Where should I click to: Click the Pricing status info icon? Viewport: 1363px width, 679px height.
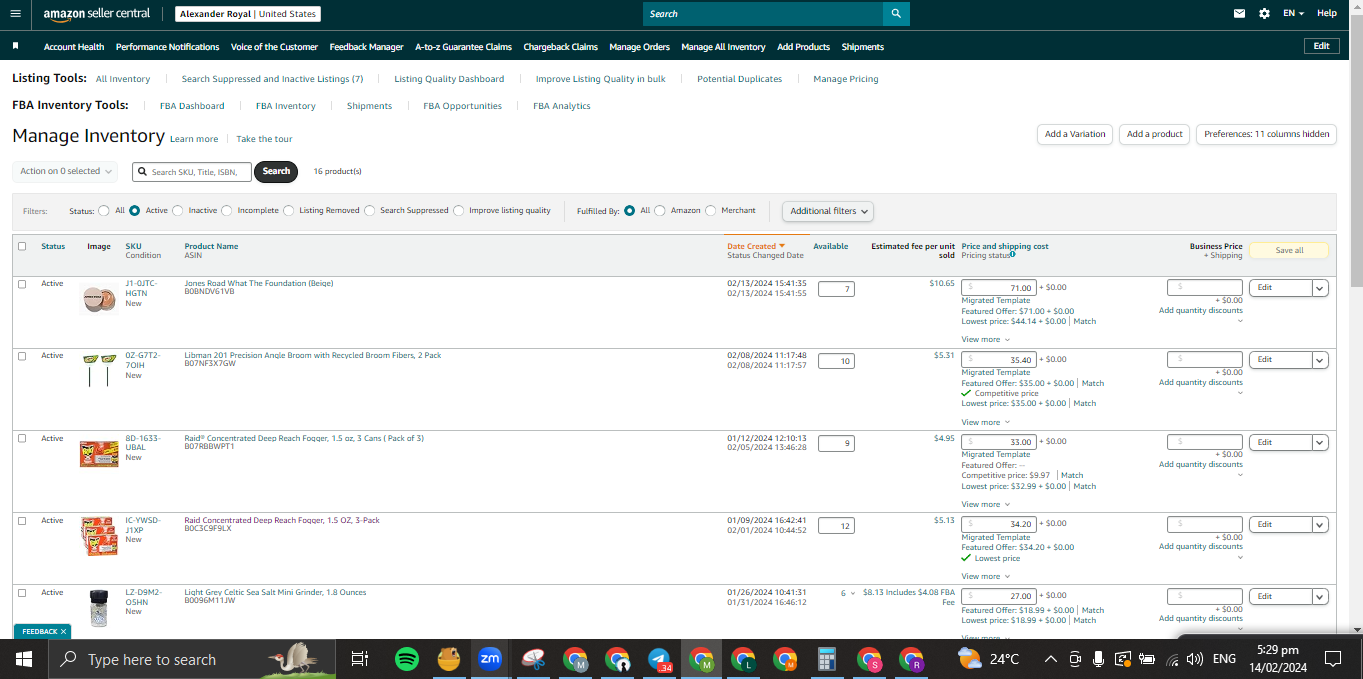pyautogui.click(x=1013, y=254)
